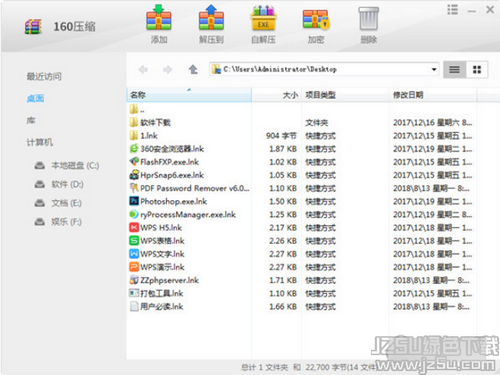Sort by the 修改日期 column header
Screen dimensions: 500x375
[x=433, y=95]
